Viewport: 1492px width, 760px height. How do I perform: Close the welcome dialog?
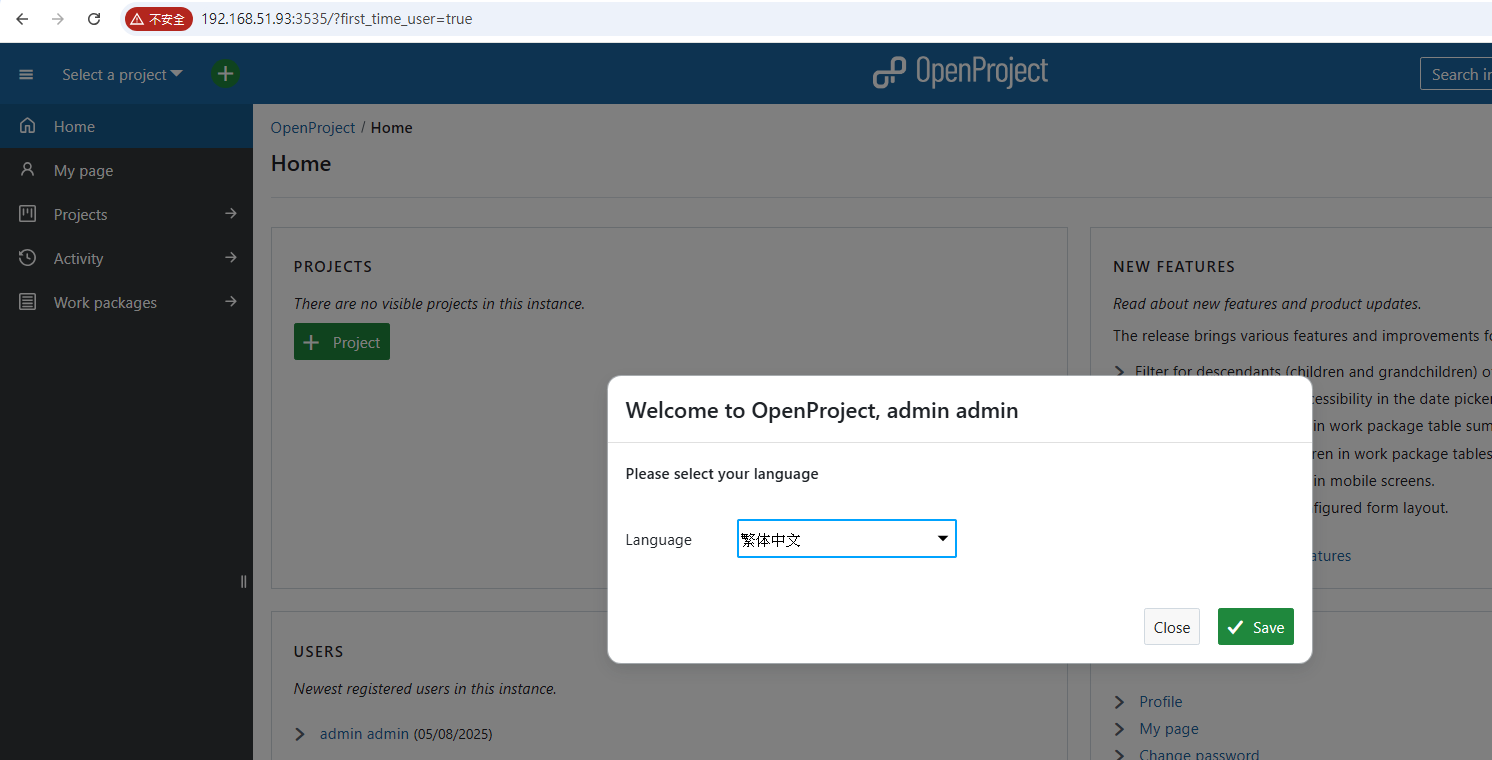tap(1171, 627)
